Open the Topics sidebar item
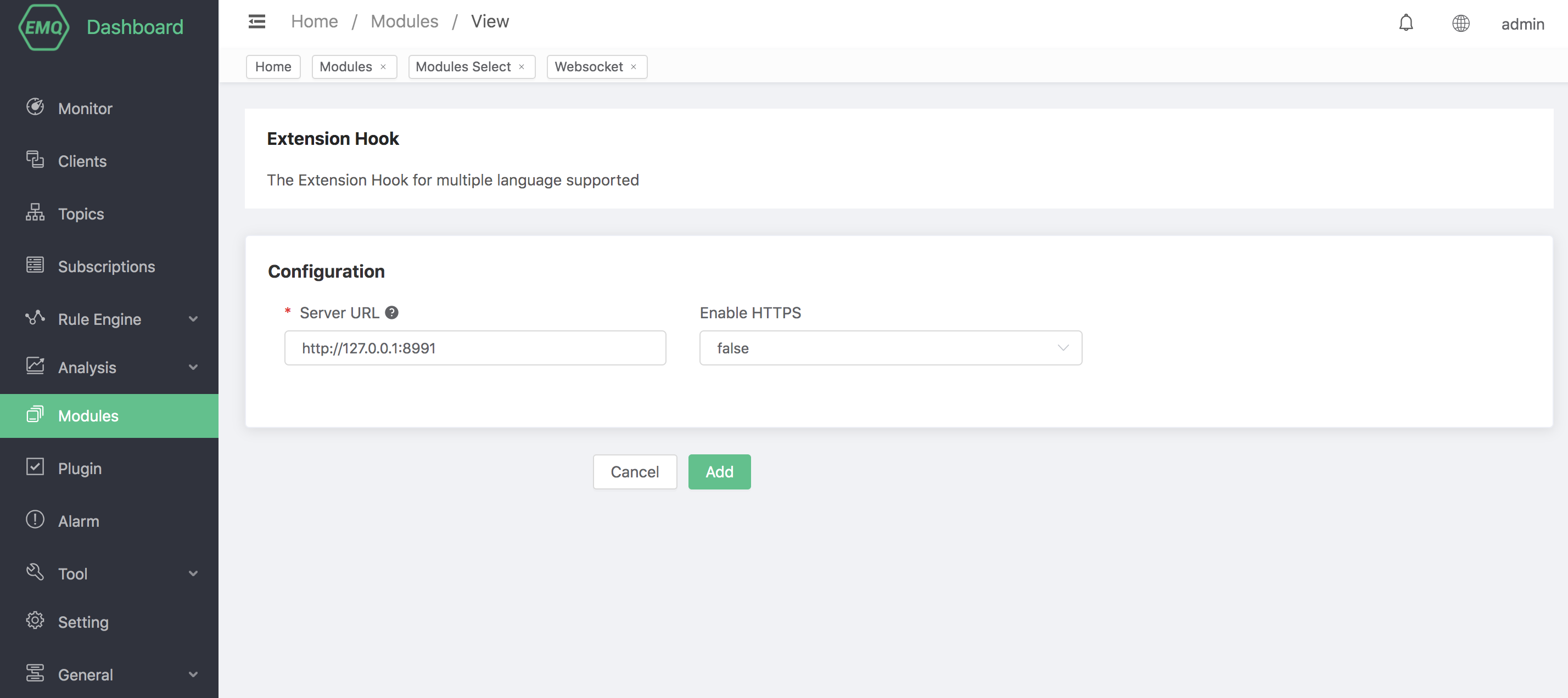Image resolution: width=1568 pixels, height=698 pixels. click(81, 213)
